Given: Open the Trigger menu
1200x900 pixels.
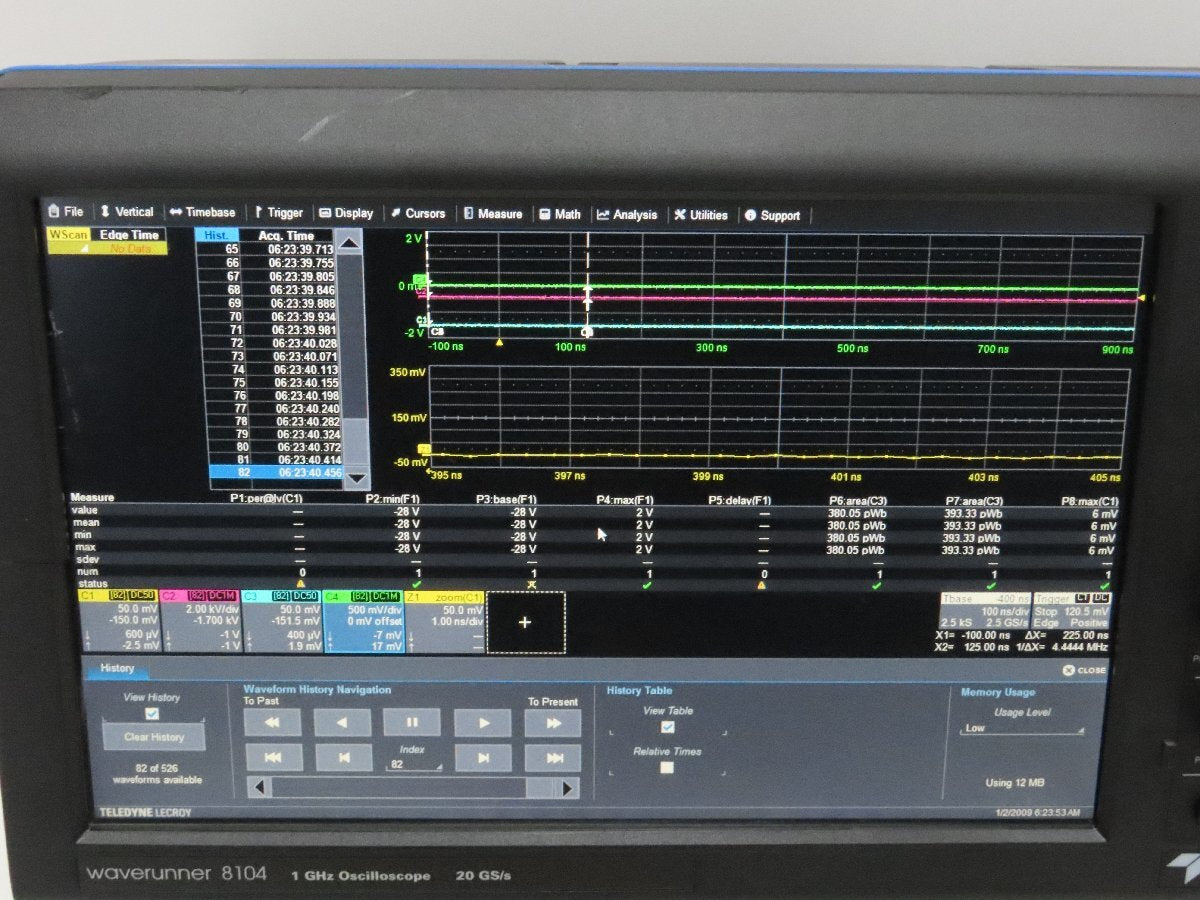Looking at the screenshot, I should 278,212.
